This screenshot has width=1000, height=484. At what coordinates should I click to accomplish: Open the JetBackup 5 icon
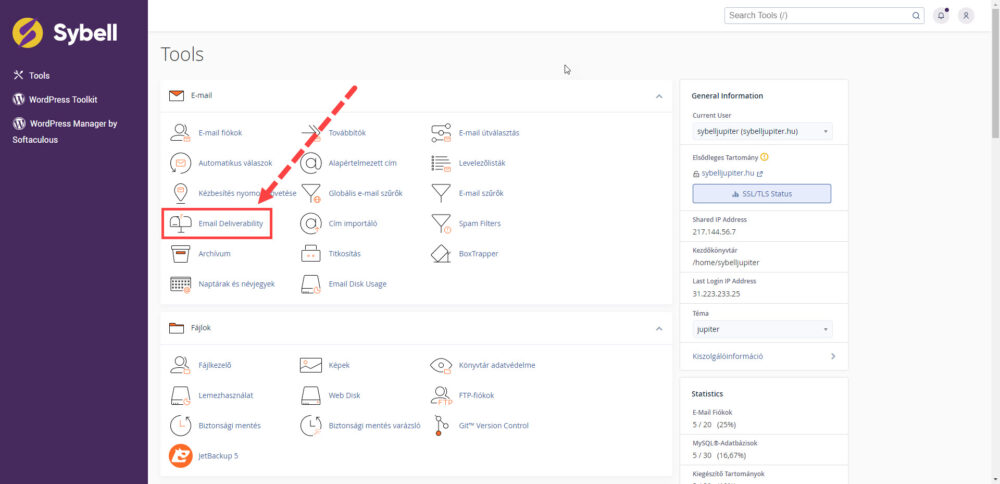click(180, 455)
